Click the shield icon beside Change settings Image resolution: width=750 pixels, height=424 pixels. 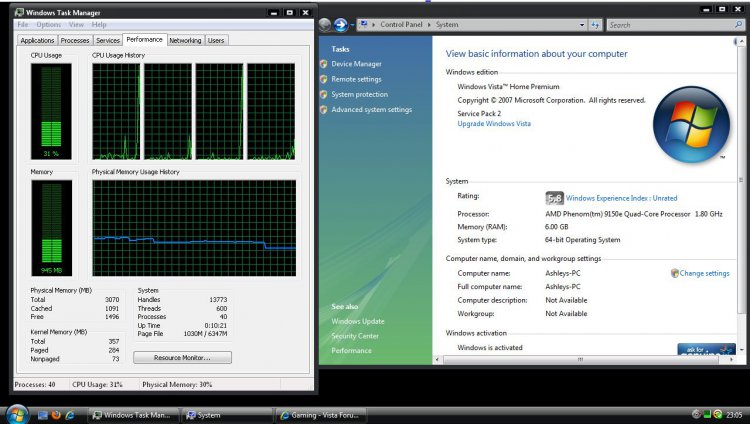point(674,273)
